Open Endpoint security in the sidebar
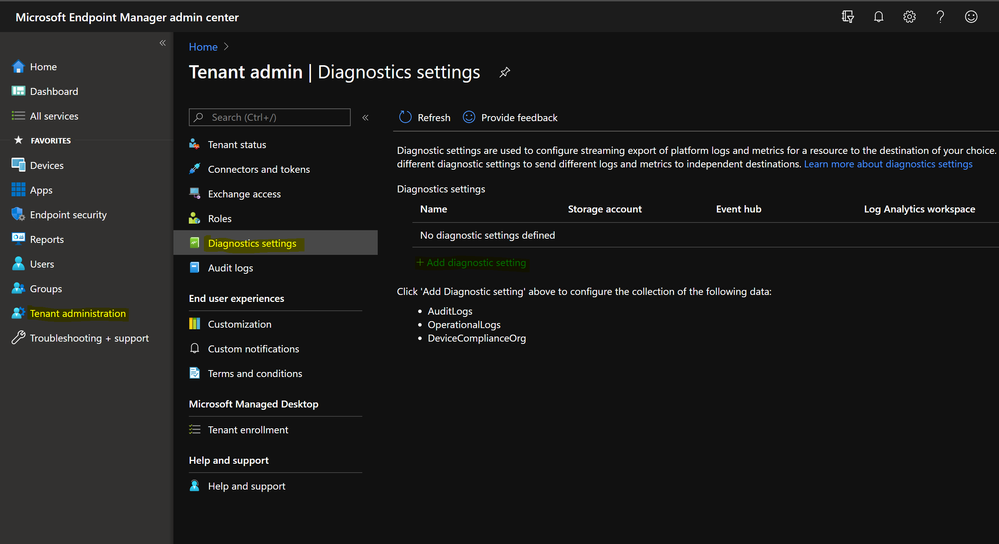This screenshot has width=999, height=544. (x=68, y=215)
